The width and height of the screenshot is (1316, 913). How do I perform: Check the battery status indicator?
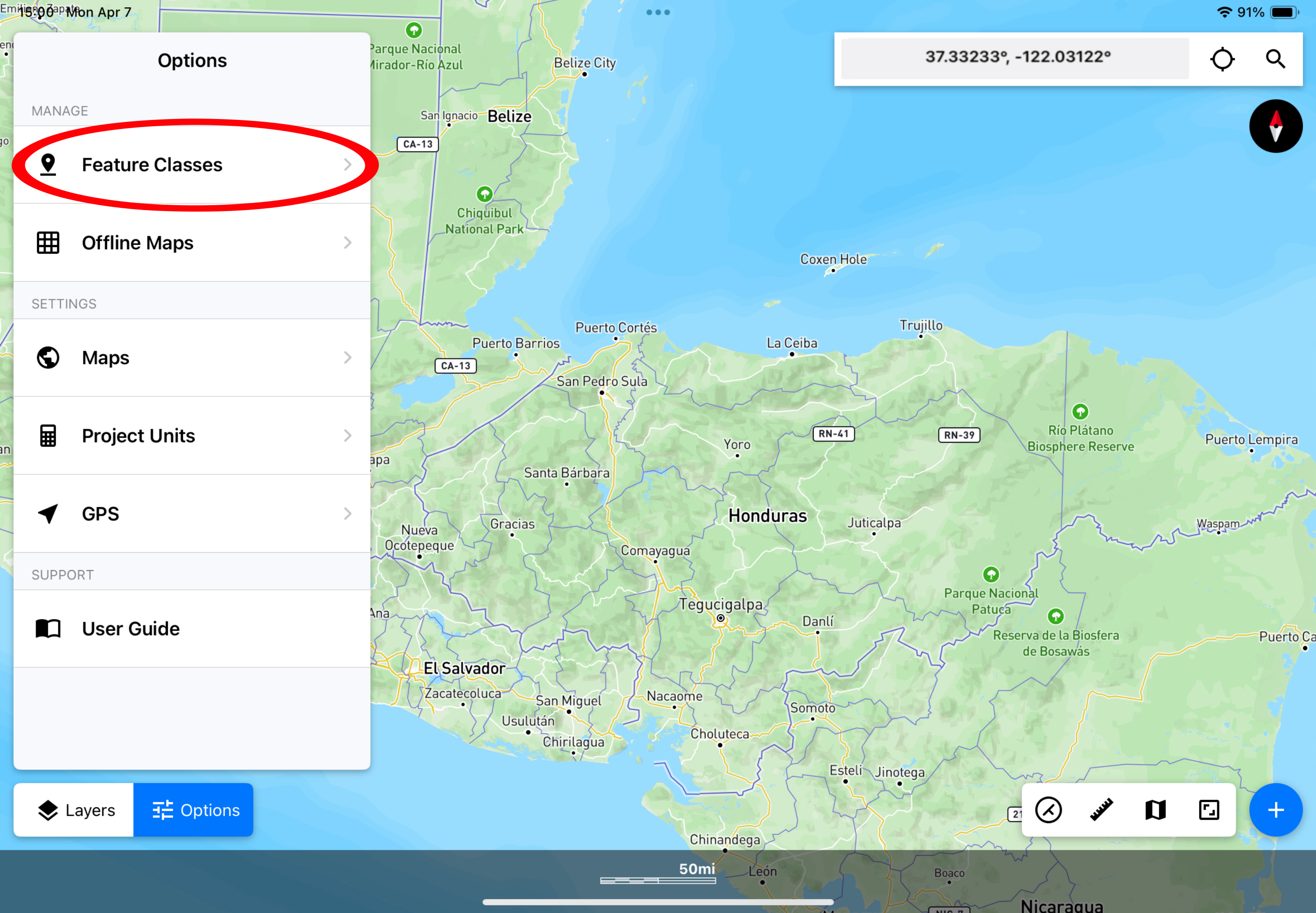(1284, 13)
